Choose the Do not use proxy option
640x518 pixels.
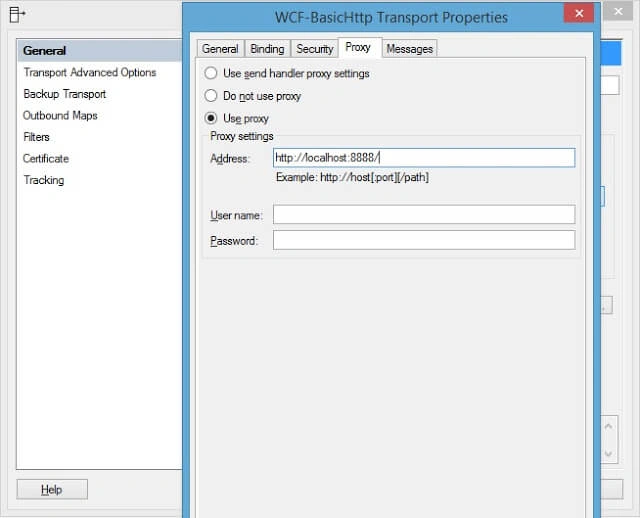click(253, 96)
